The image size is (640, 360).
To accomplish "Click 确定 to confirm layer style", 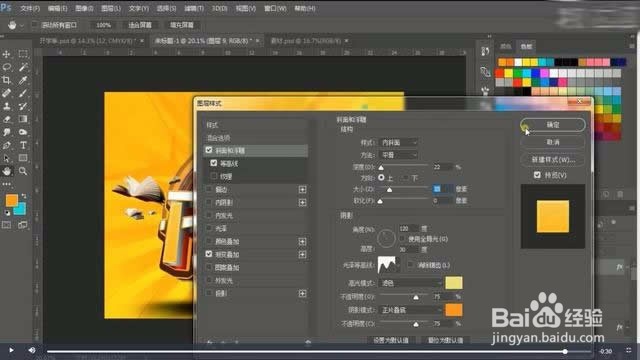I will click(553, 125).
